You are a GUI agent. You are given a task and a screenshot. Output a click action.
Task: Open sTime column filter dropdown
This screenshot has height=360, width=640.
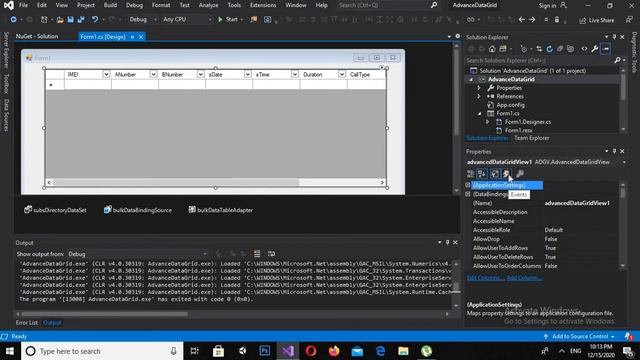295,74
